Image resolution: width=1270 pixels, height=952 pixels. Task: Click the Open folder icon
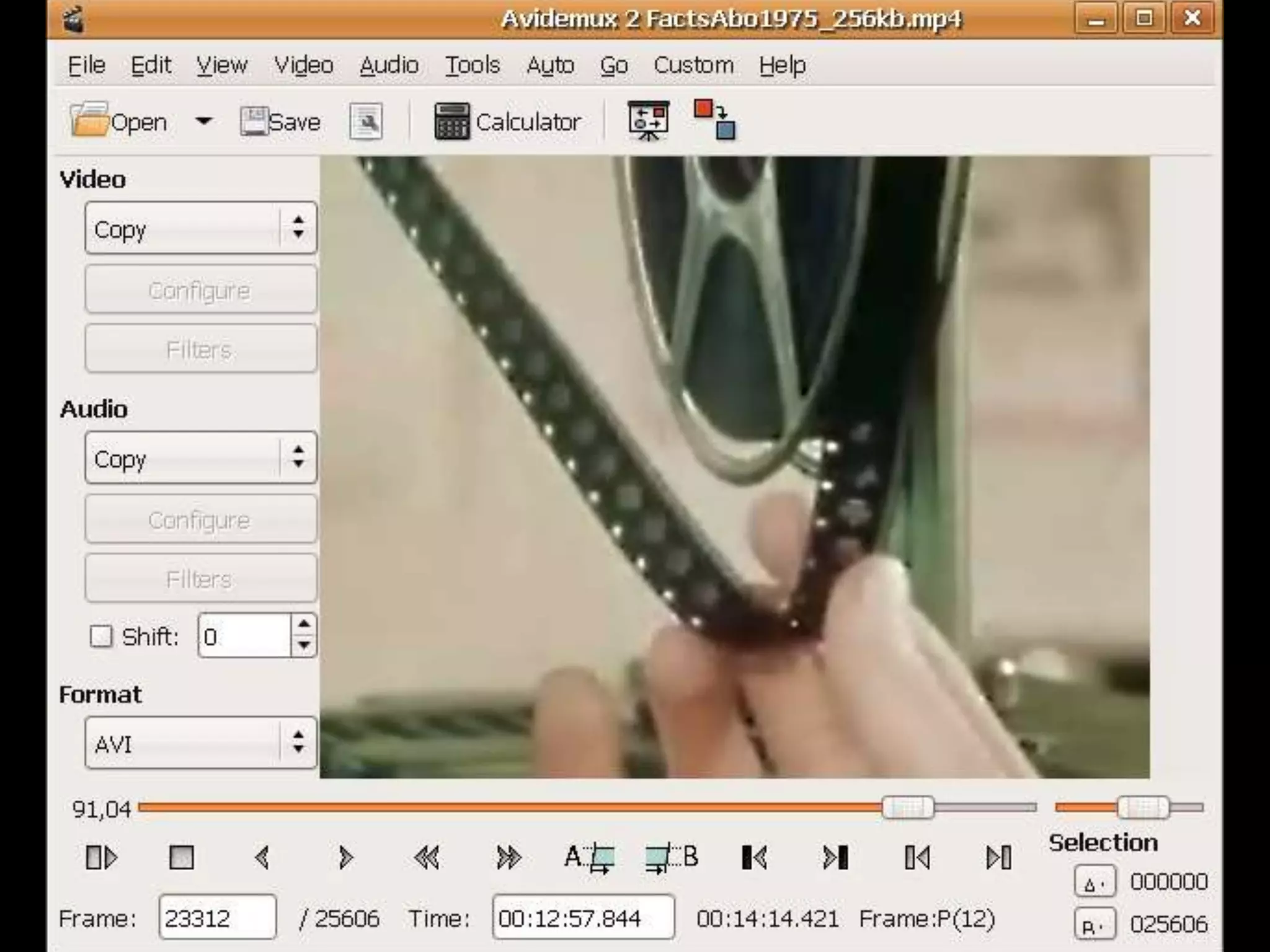89,120
